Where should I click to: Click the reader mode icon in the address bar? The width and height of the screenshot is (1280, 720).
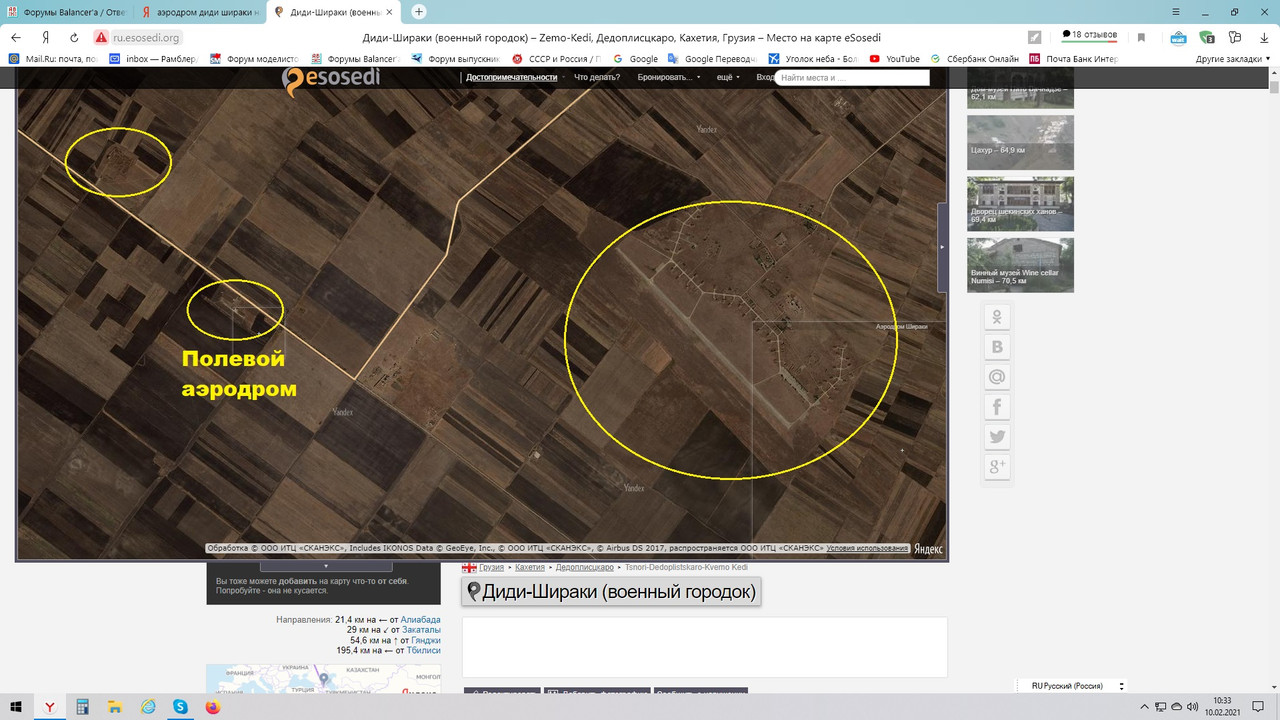pos(1035,37)
